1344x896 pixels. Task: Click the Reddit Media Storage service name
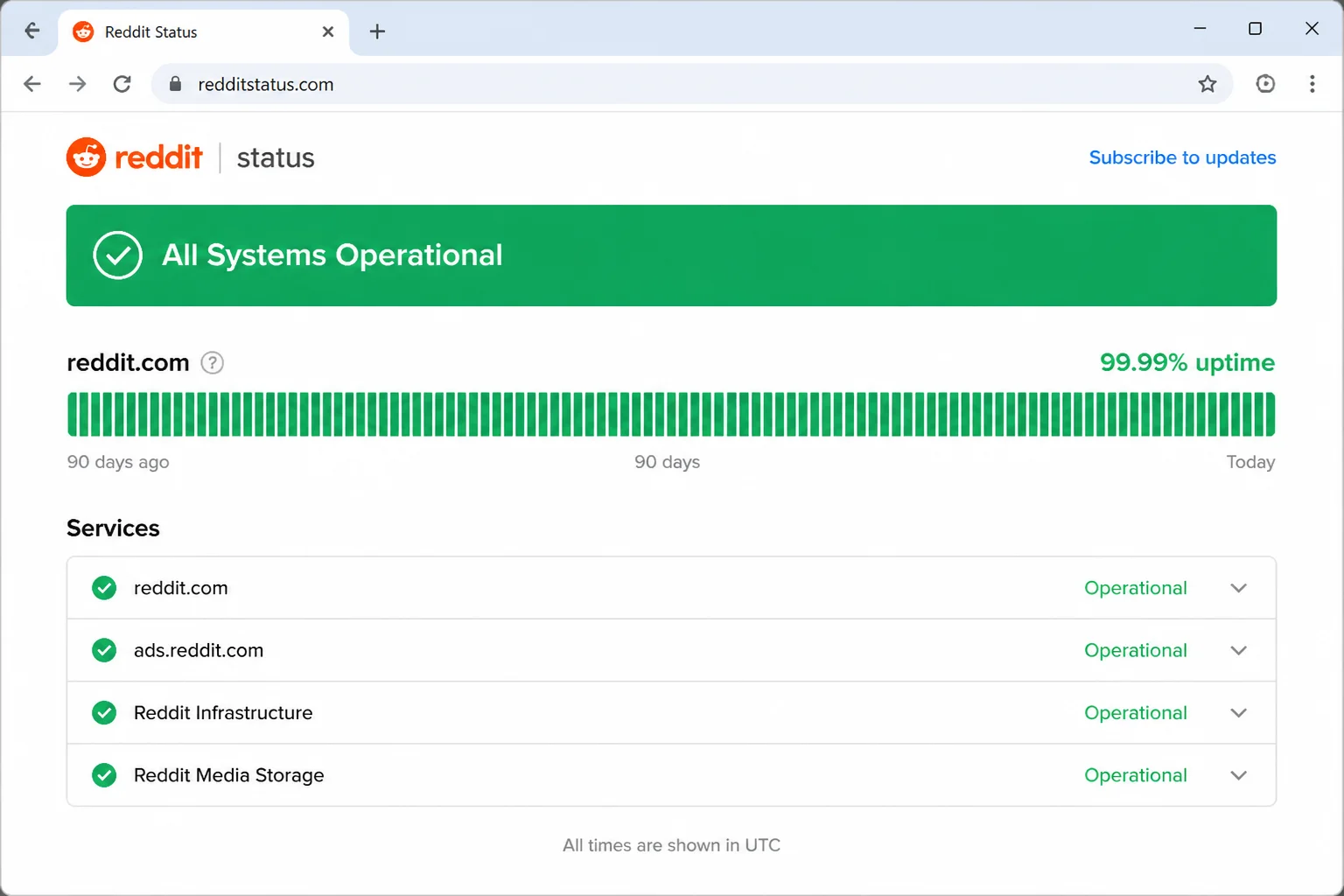(x=228, y=775)
